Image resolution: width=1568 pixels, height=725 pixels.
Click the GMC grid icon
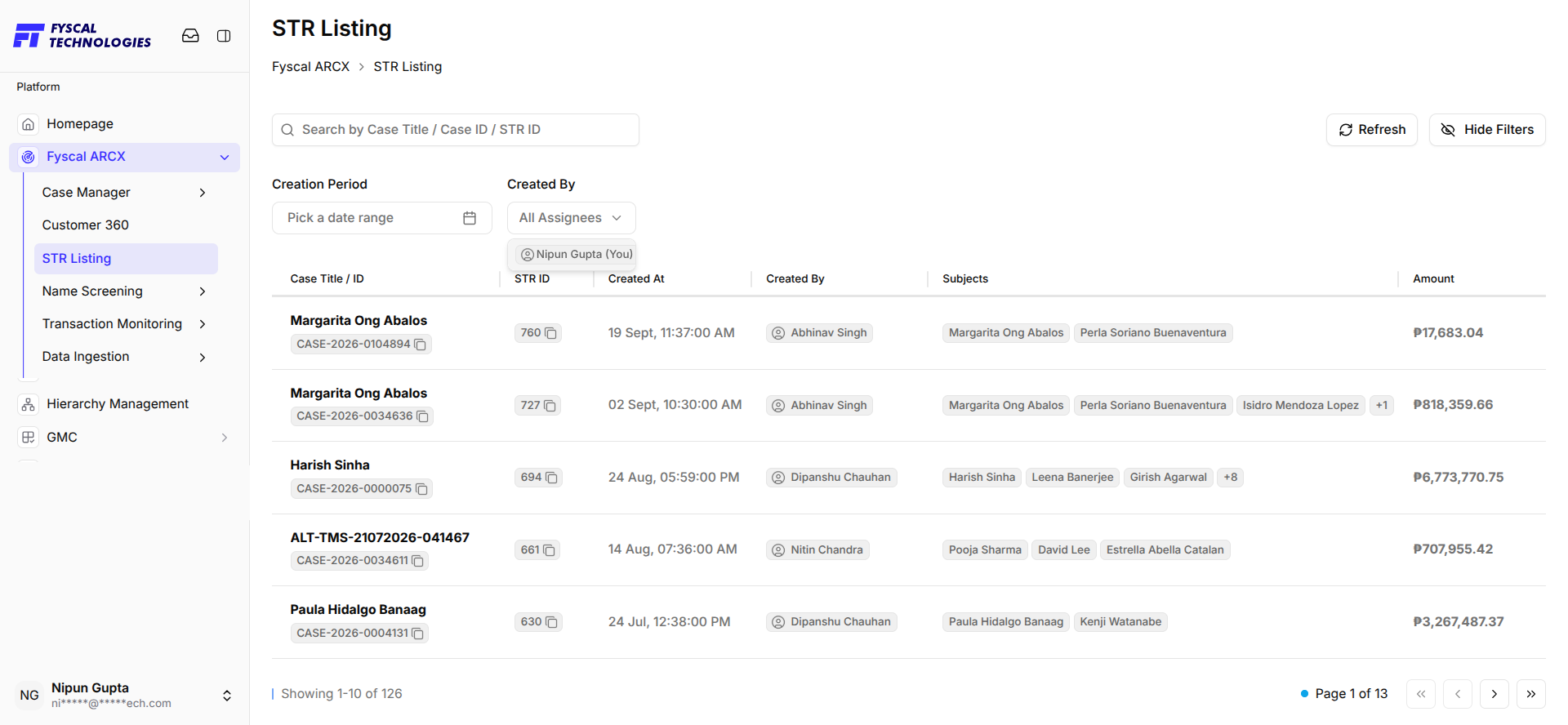(29, 438)
